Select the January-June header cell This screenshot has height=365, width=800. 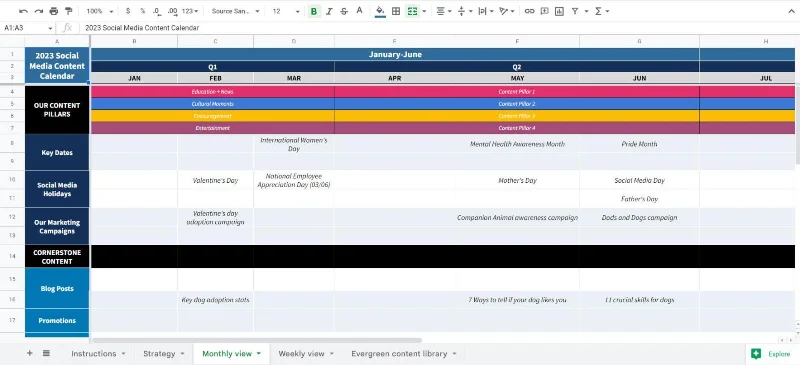tap(395, 54)
